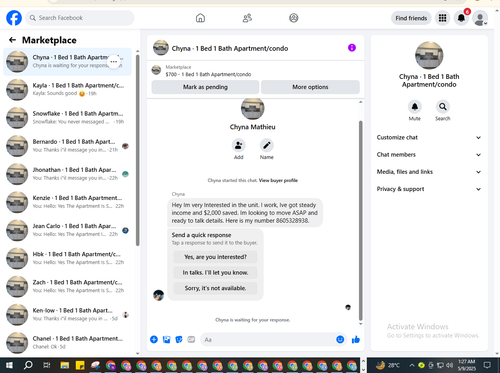The image size is (500, 373).
Task: Send quick response 'Sorry, it's not available.'
Action: 215,288
